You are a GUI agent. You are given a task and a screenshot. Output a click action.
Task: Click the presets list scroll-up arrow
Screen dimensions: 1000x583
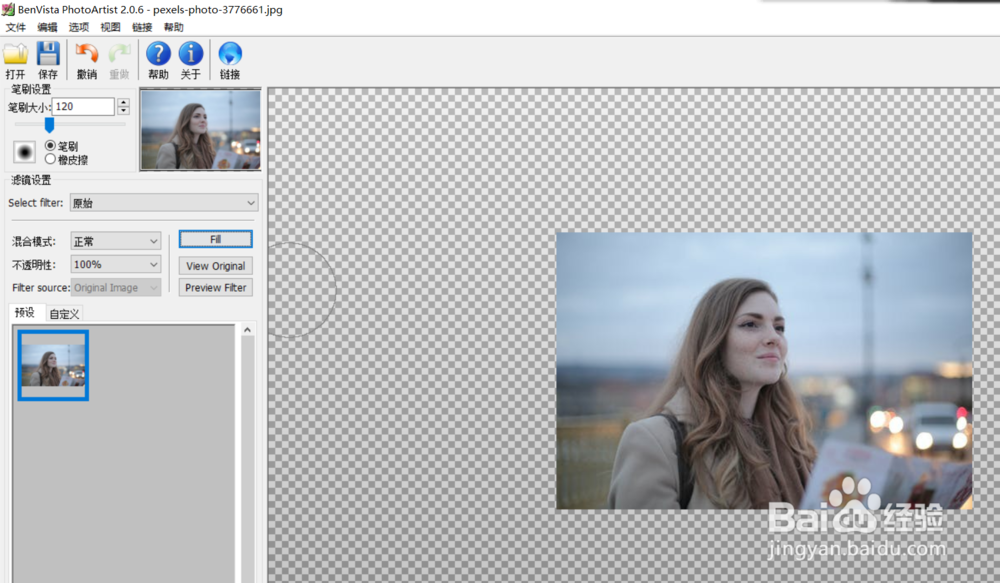[247, 330]
